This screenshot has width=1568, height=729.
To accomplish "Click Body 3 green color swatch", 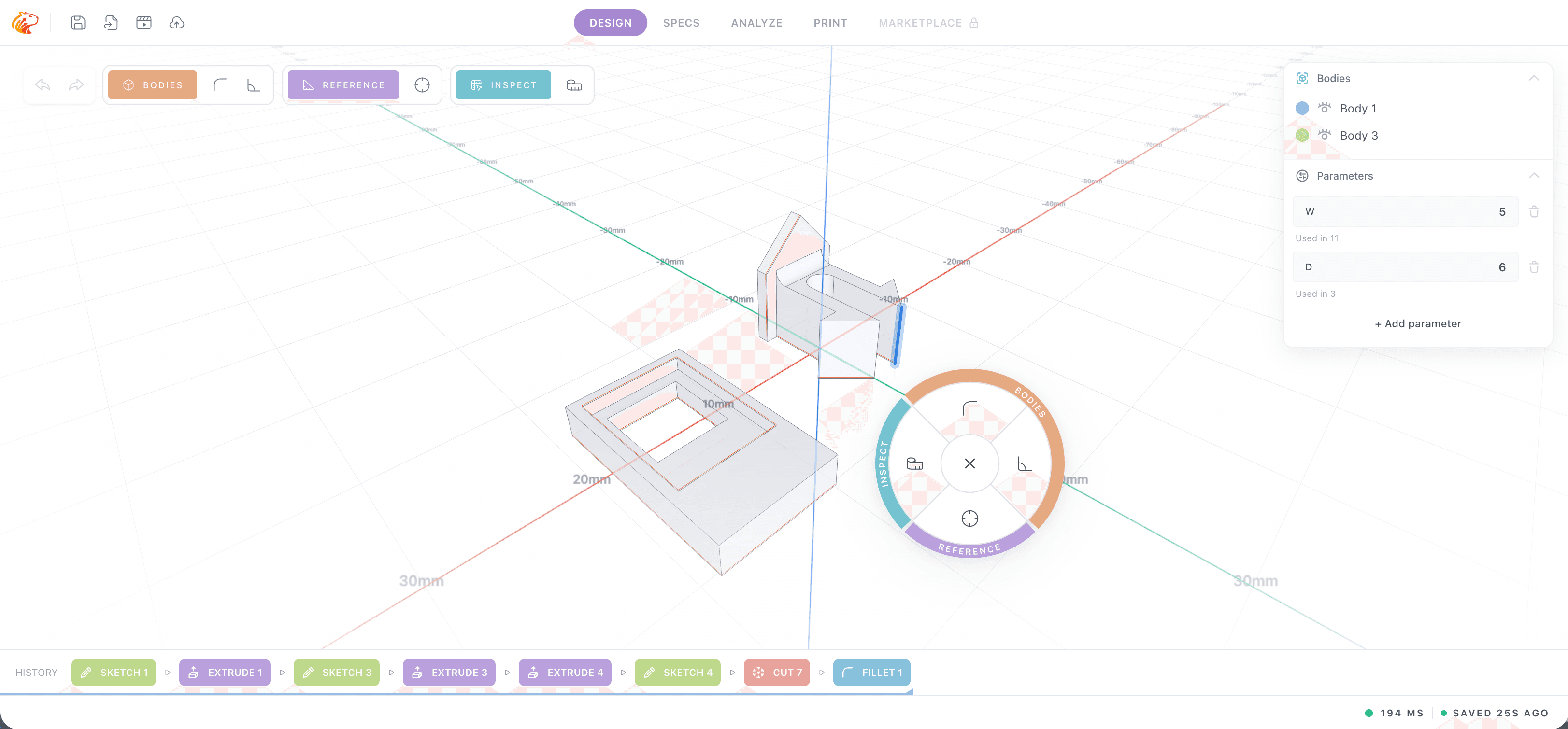I will click(1302, 135).
